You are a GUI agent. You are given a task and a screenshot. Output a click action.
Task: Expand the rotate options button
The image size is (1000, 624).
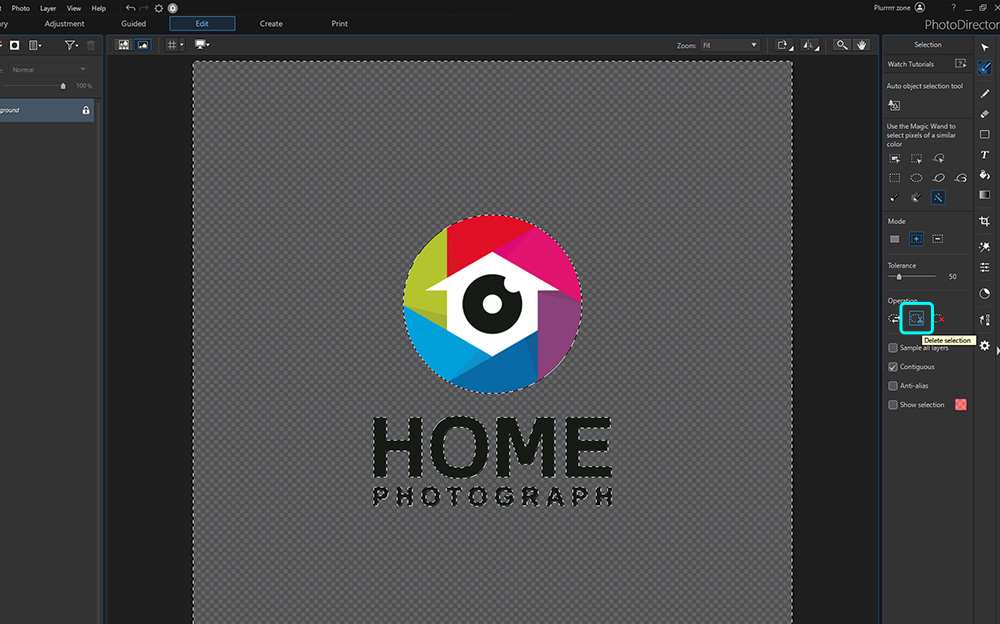pyautogui.click(x=784, y=45)
